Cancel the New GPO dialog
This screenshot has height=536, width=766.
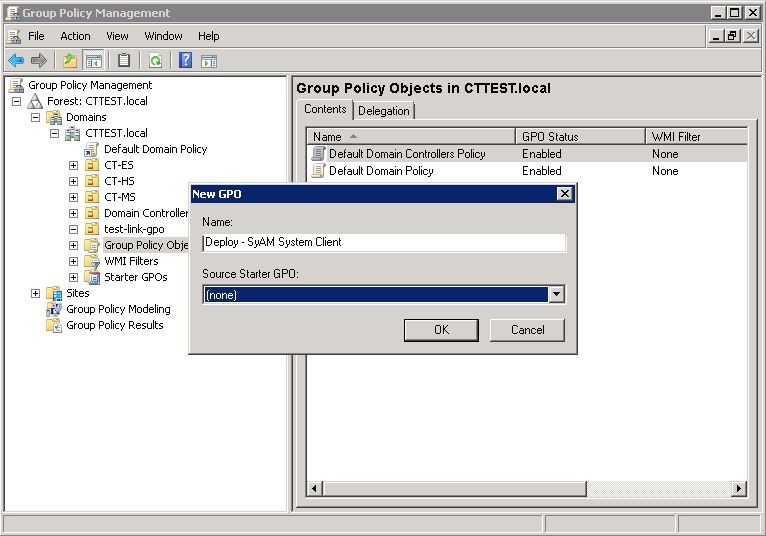pyautogui.click(x=527, y=330)
